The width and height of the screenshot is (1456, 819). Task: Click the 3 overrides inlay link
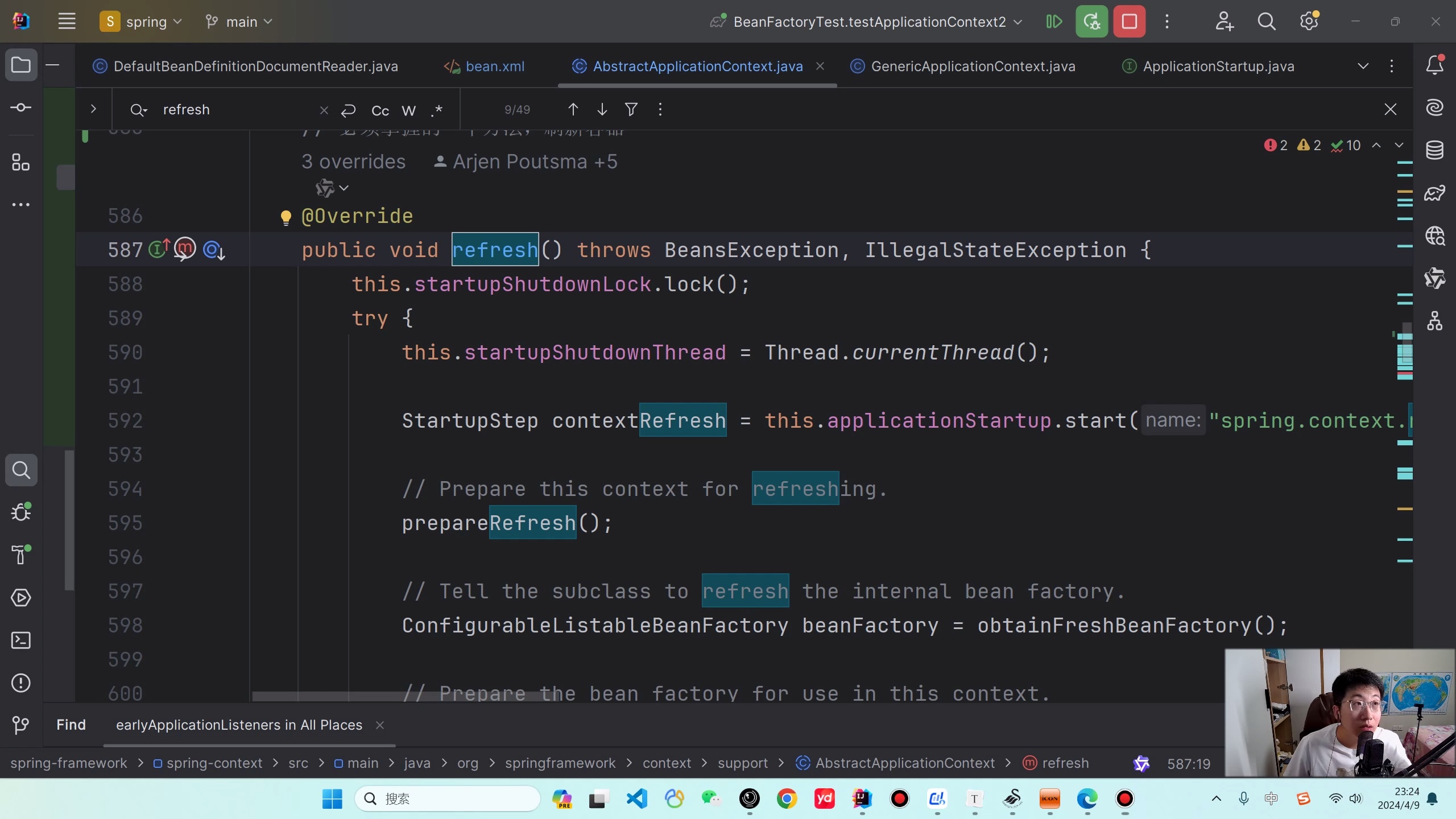point(353,162)
